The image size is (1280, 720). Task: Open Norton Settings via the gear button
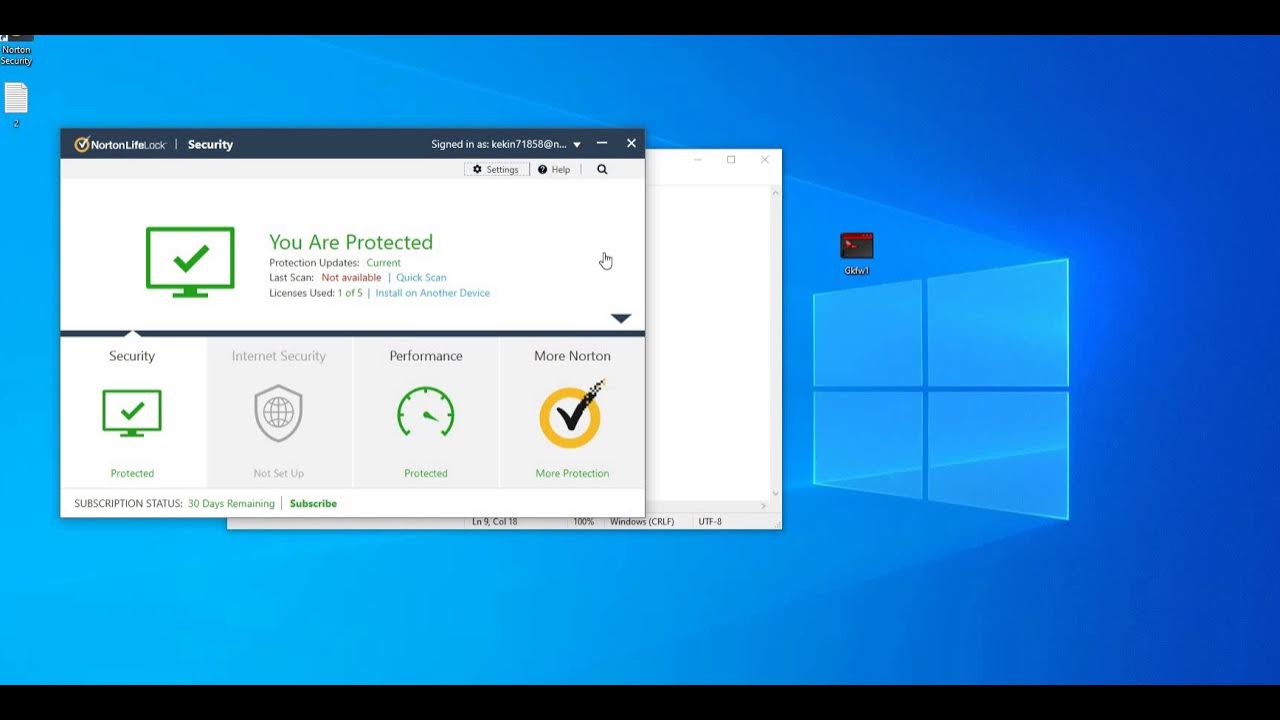[x=496, y=170]
